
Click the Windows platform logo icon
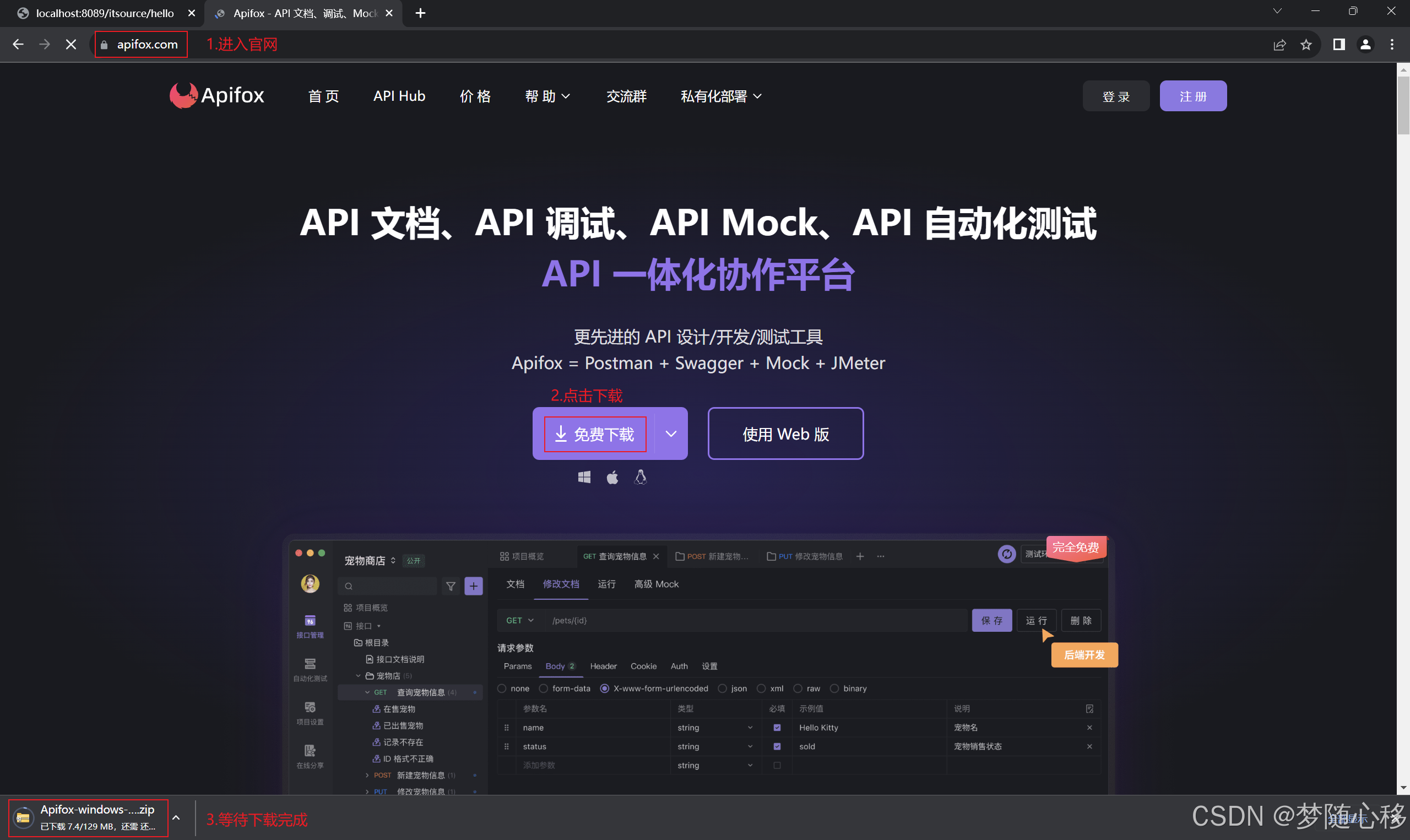point(584,477)
